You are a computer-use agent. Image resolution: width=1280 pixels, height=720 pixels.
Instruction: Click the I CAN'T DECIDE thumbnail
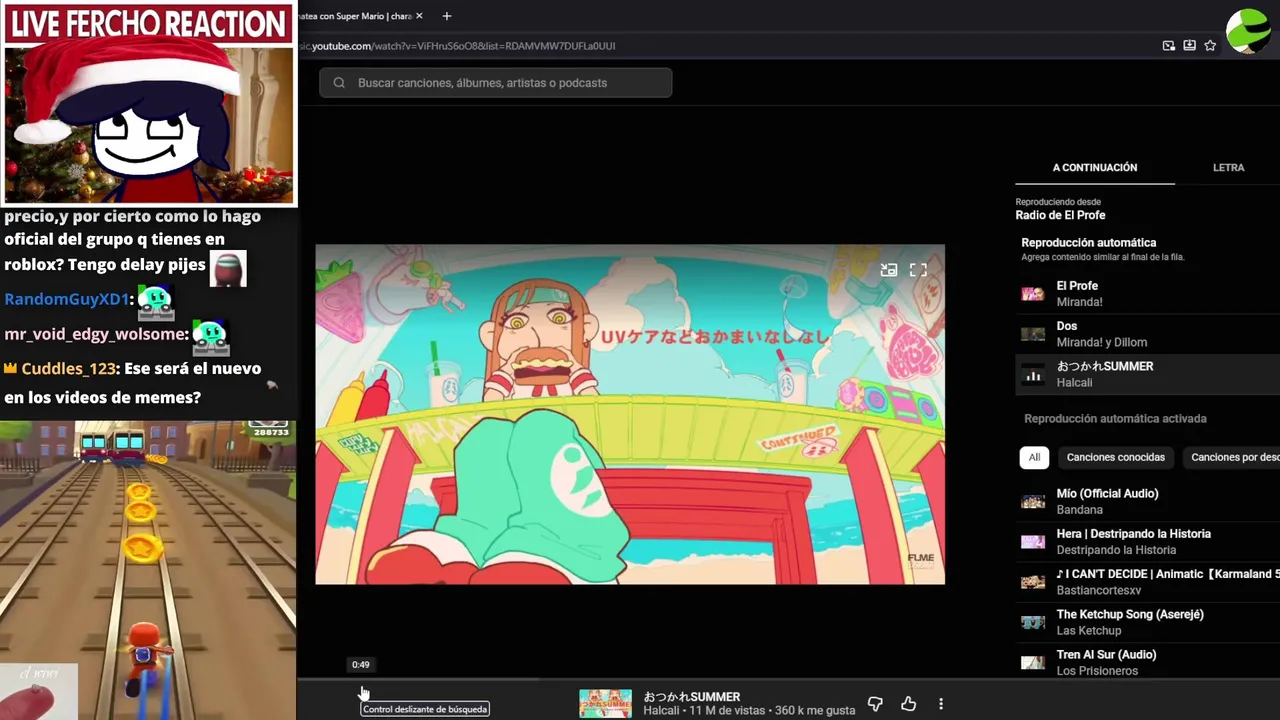pos(1033,582)
